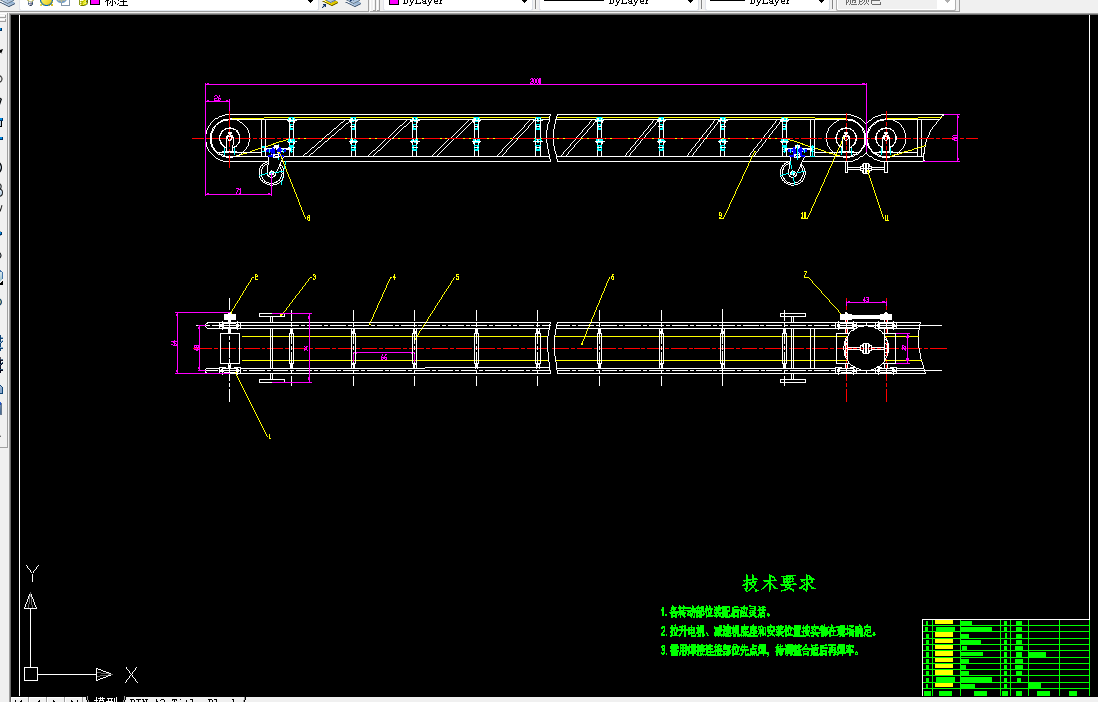
Task: Select the 26 dimension text in the side view
Action: [217, 98]
